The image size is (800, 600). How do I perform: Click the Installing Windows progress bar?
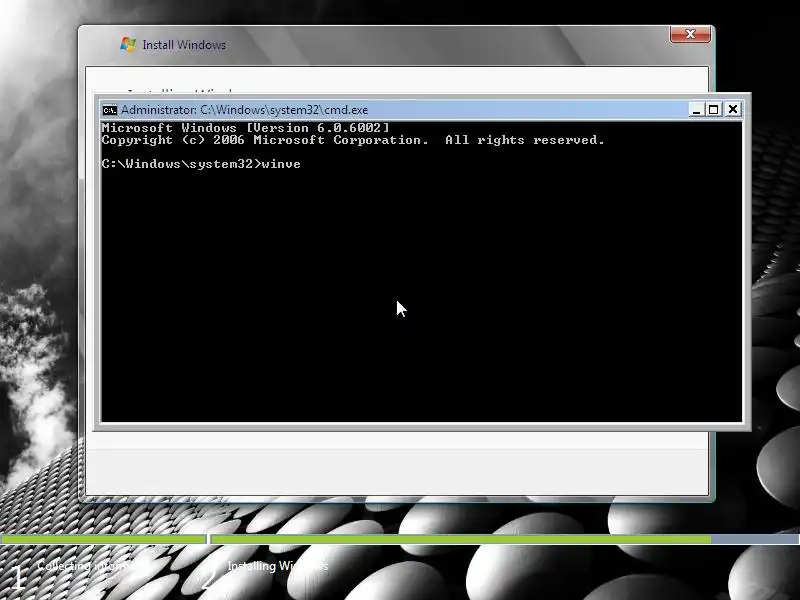tap(505, 539)
